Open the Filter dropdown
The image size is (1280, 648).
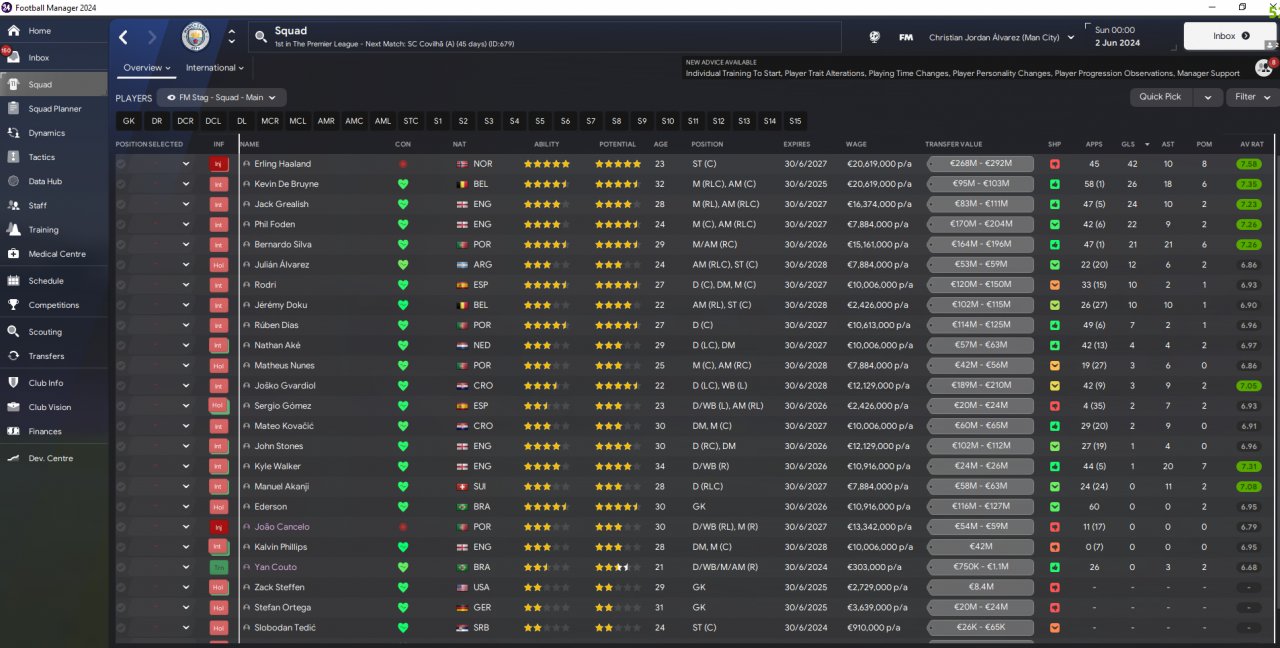coord(1252,97)
